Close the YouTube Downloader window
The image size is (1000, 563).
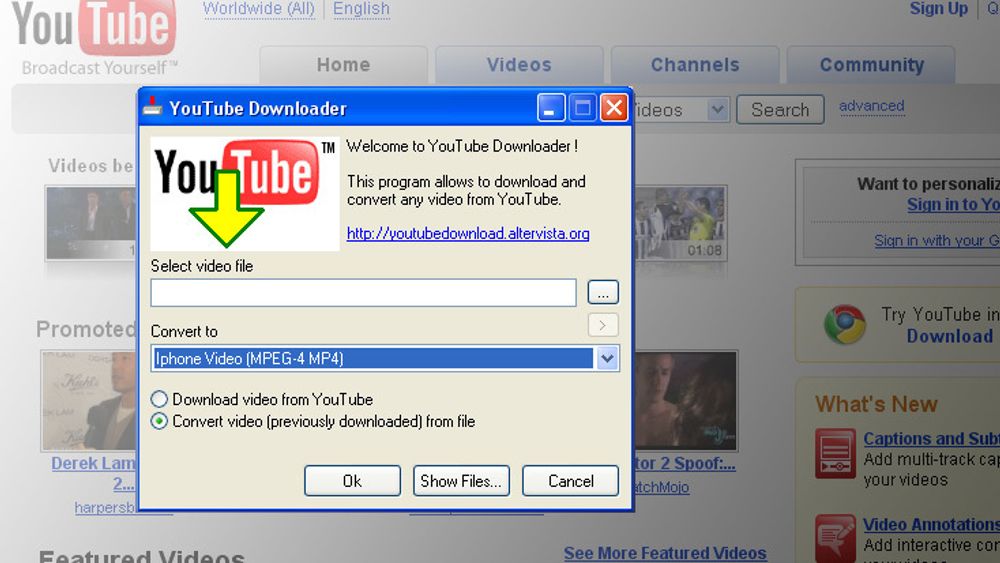(614, 108)
